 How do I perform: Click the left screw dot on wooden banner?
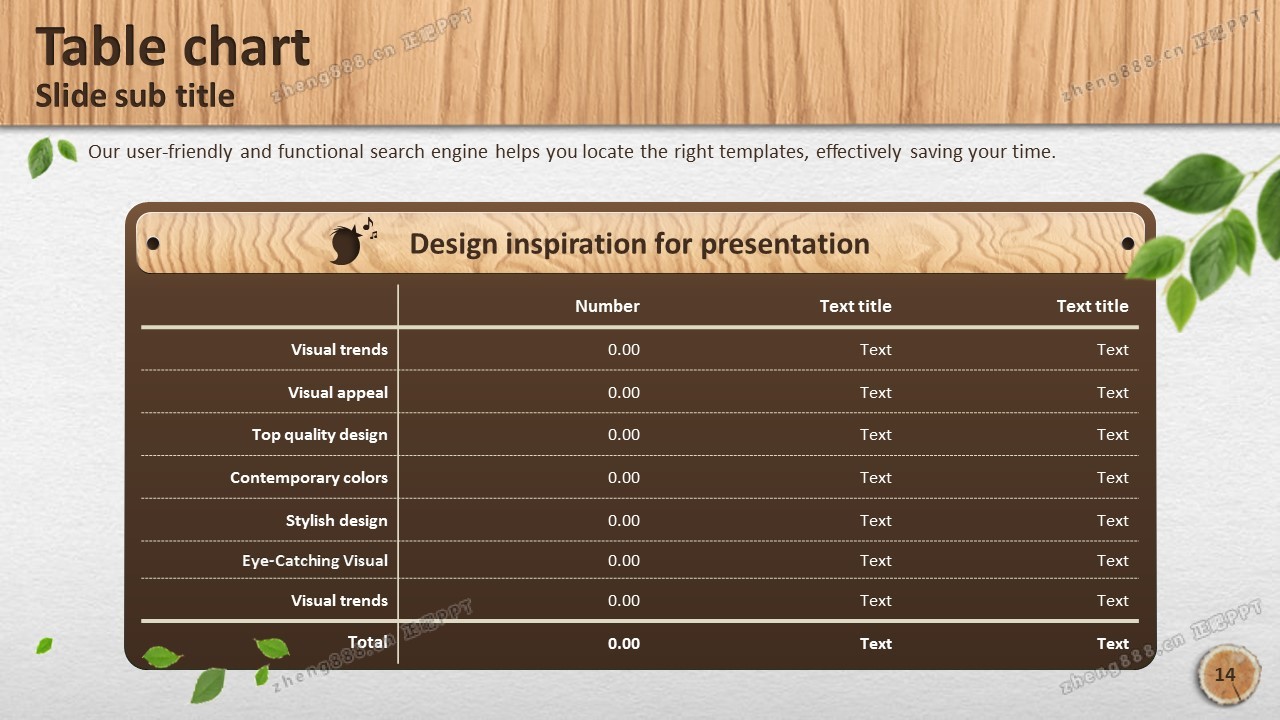[153, 244]
